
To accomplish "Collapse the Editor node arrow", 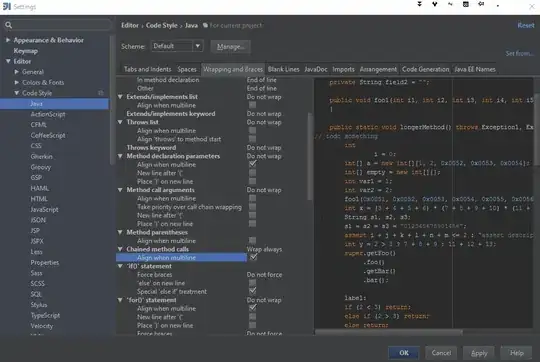I will tap(8, 61).
